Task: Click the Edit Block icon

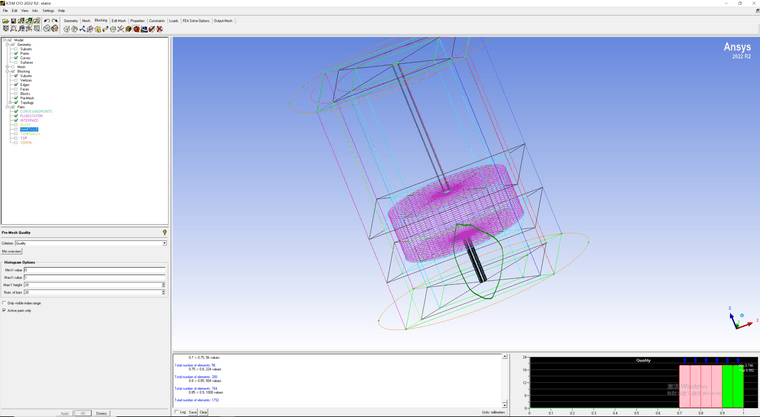Action: (x=90, y=29)
